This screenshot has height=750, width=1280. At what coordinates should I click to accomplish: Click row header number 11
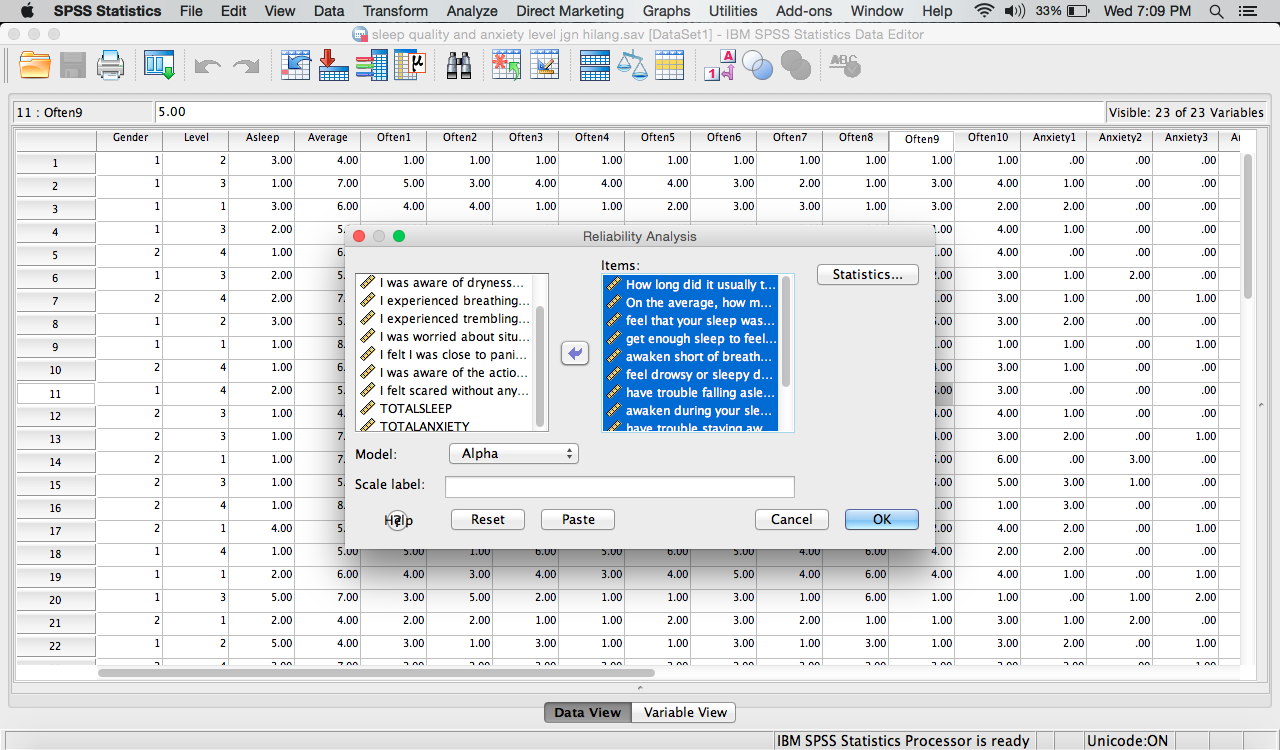(x=56, y=393)
